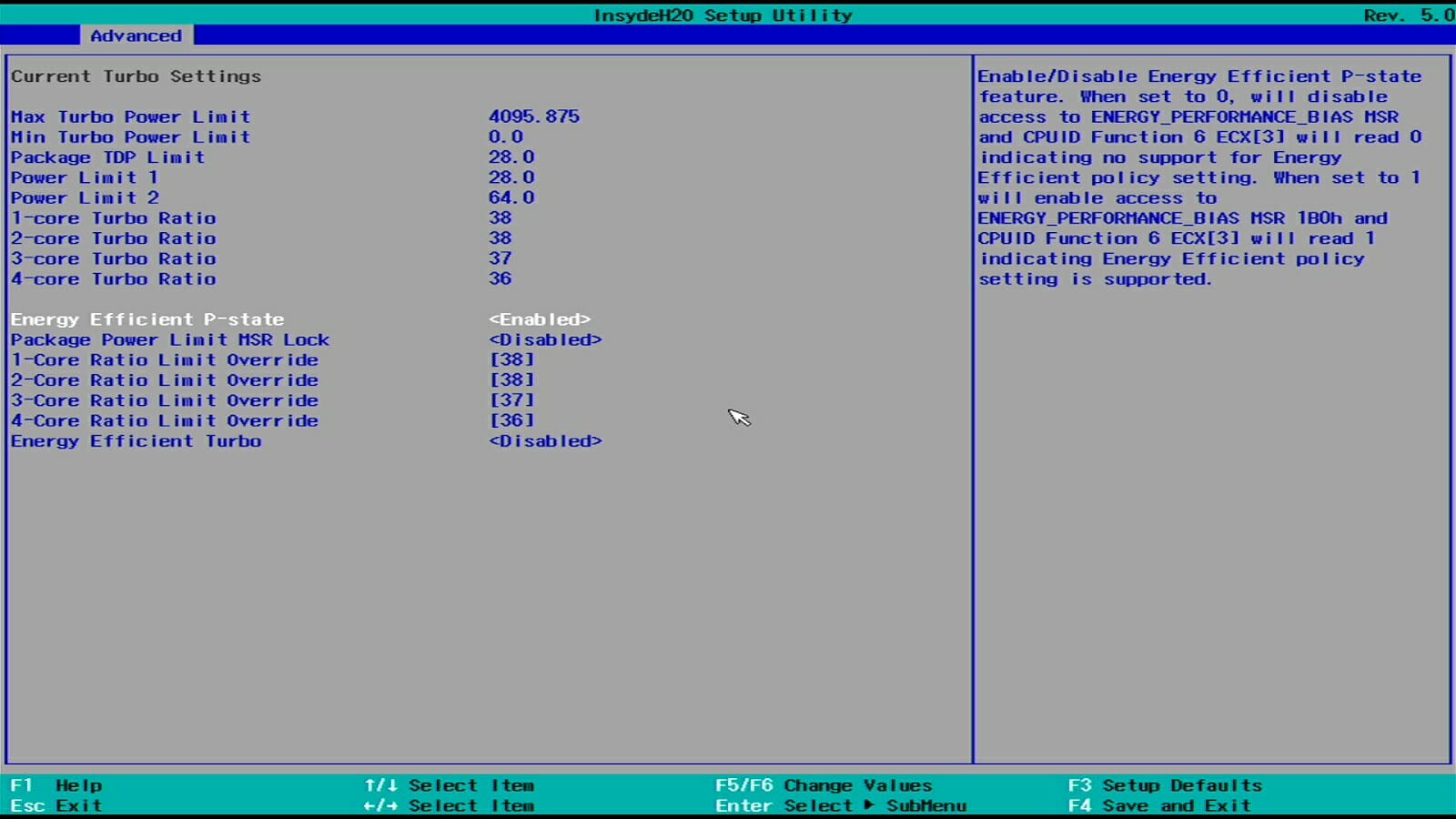Click the Esc Exit footer hint
Image resolution: width=1456 pixels, height=819 pixels.
pyautogui.click(x=56, y=805)
